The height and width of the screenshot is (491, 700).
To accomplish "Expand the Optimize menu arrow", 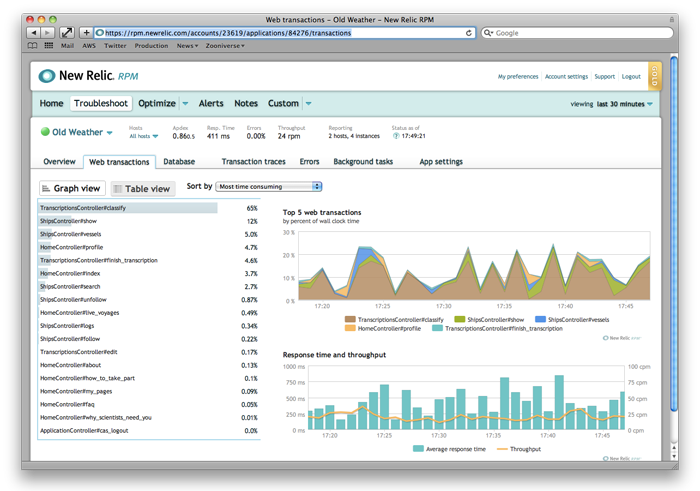I will tap(185, 104).
